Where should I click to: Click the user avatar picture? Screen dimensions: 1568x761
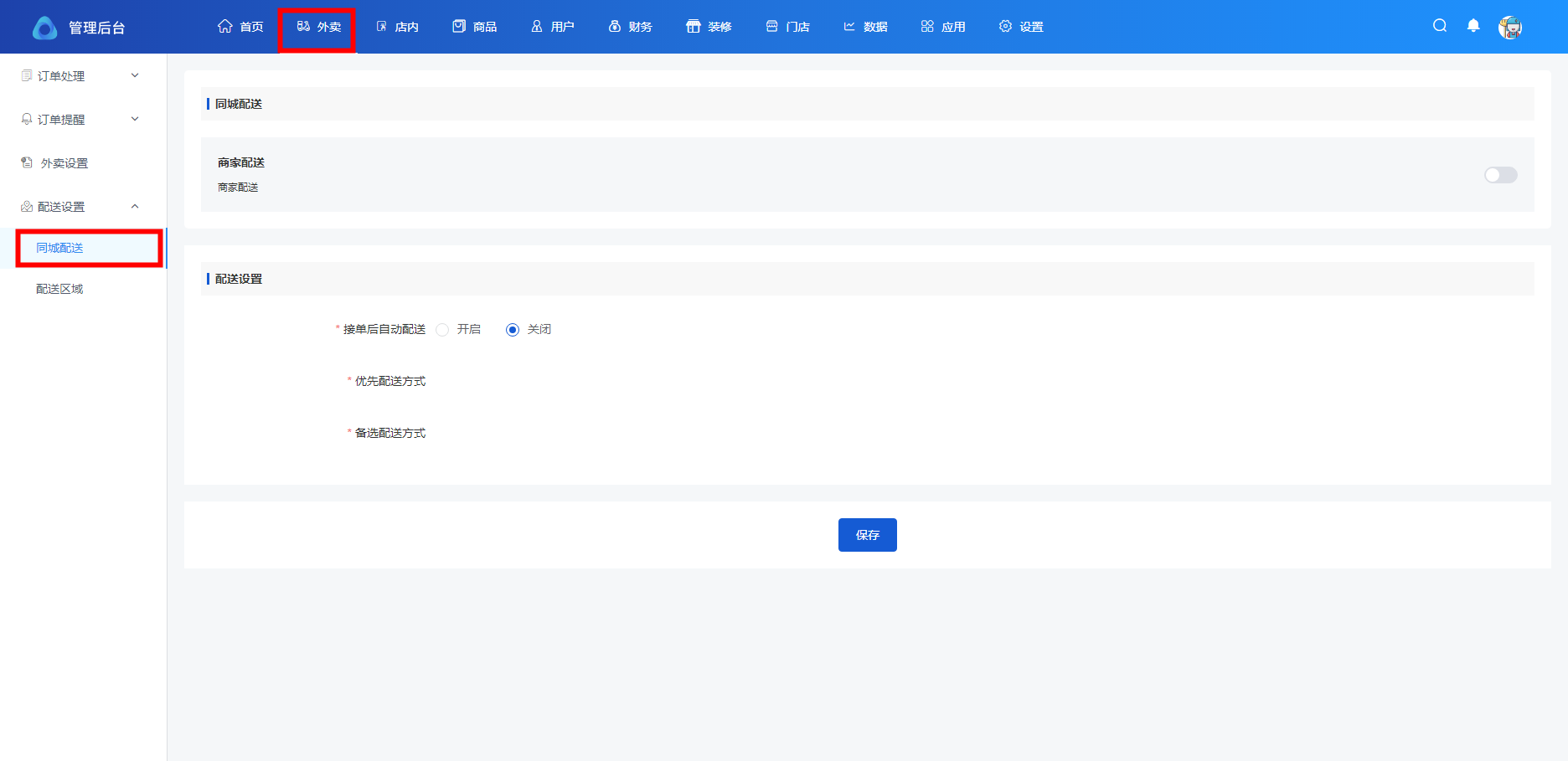click(x=1510, y=28)
